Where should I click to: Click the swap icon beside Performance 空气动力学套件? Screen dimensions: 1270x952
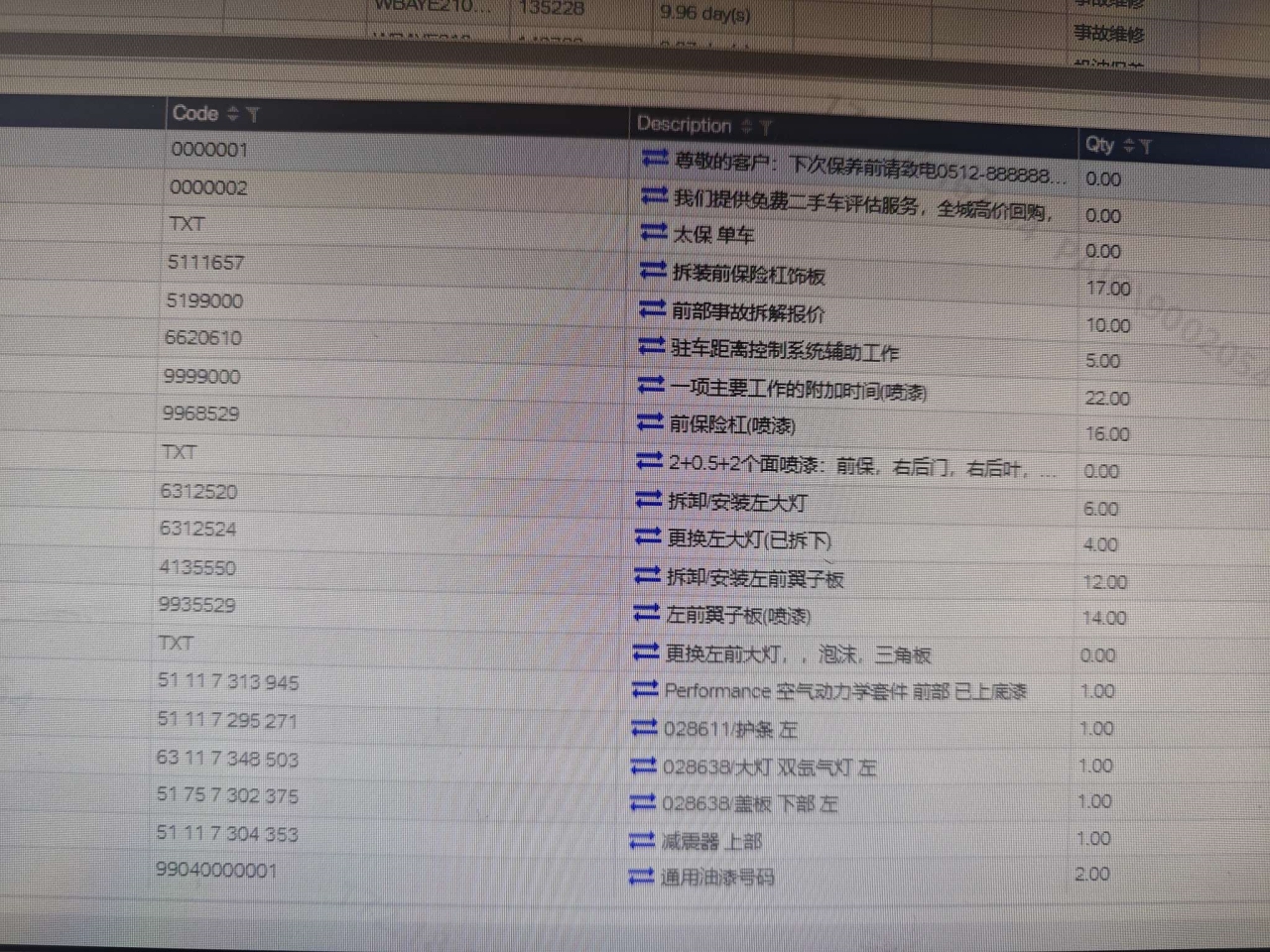click(645, 688)
